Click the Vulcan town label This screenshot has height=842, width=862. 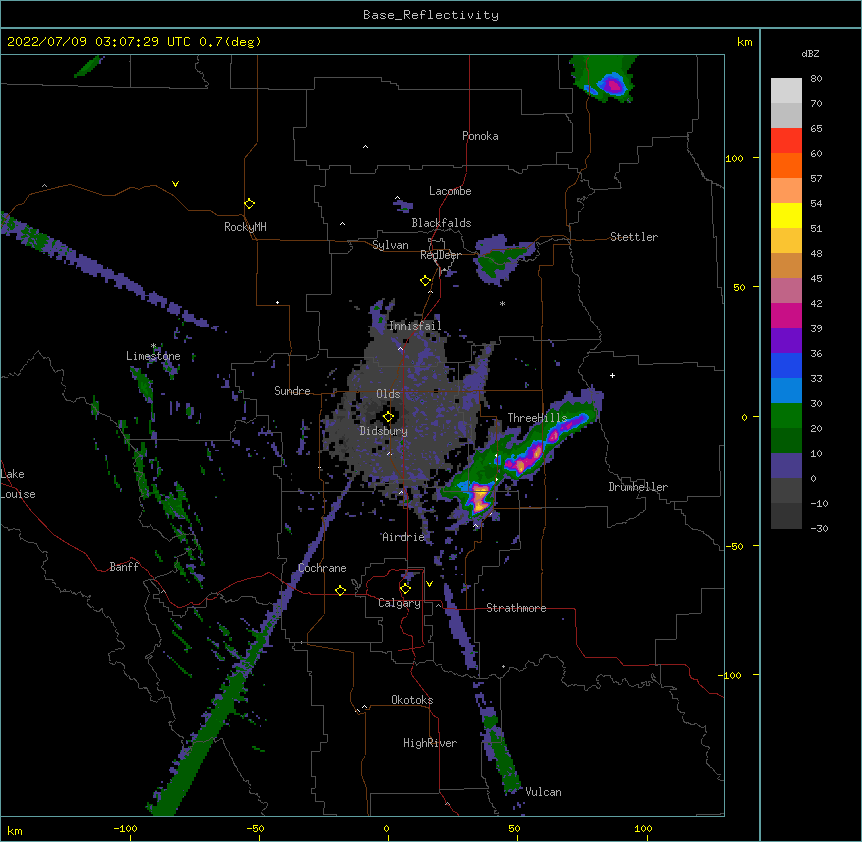[543, 792]
